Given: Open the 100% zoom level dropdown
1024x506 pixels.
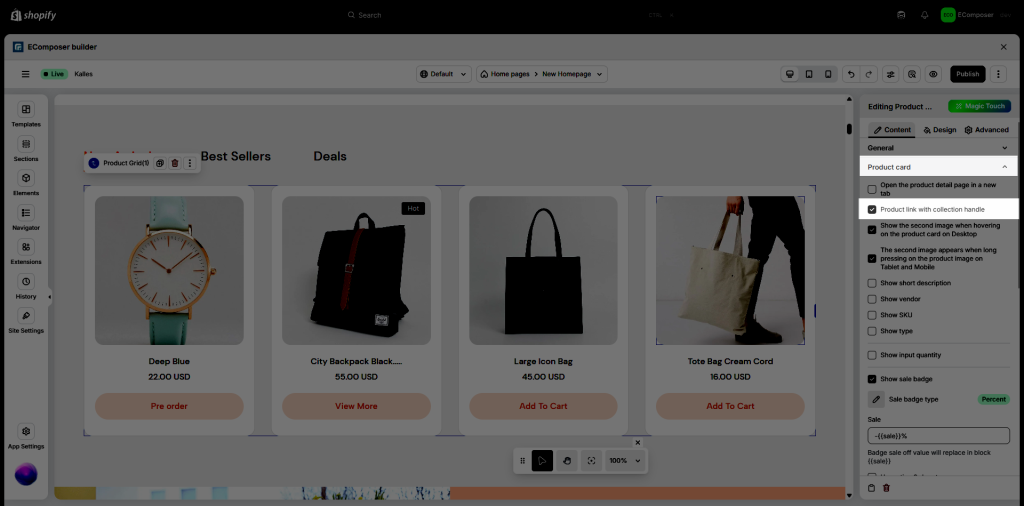Looking at the screenshot, I should point(624,461).
